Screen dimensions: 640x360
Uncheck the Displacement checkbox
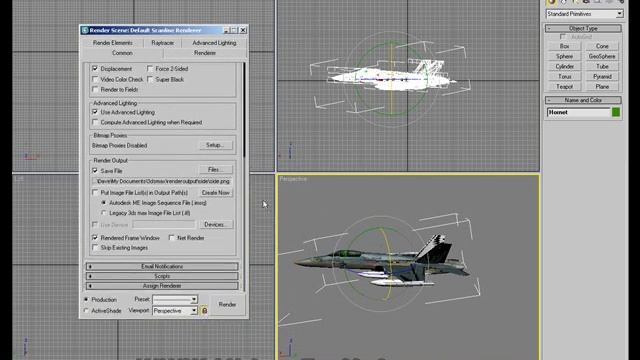coord(95,69)
